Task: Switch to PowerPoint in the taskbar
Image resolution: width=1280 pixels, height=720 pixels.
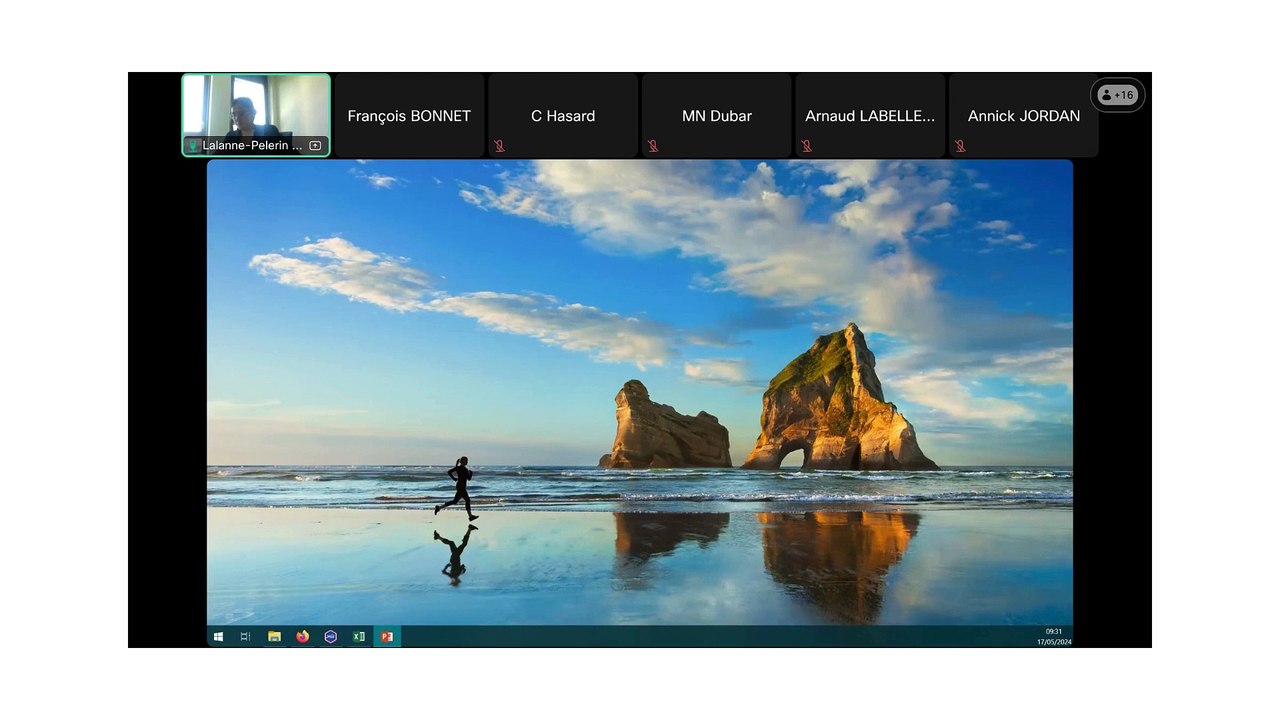Action: pos(386,636)
